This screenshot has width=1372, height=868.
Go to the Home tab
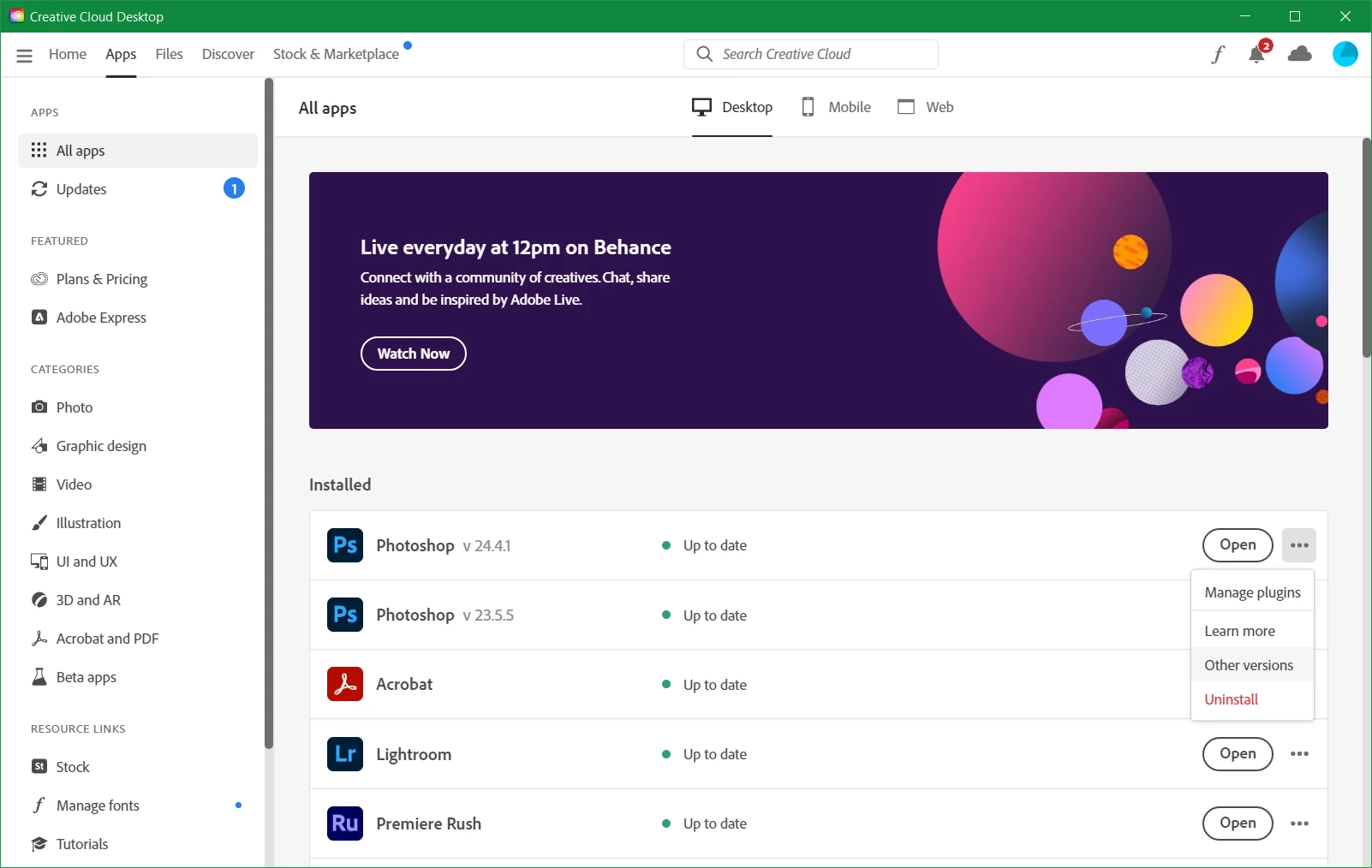[68, 54]
